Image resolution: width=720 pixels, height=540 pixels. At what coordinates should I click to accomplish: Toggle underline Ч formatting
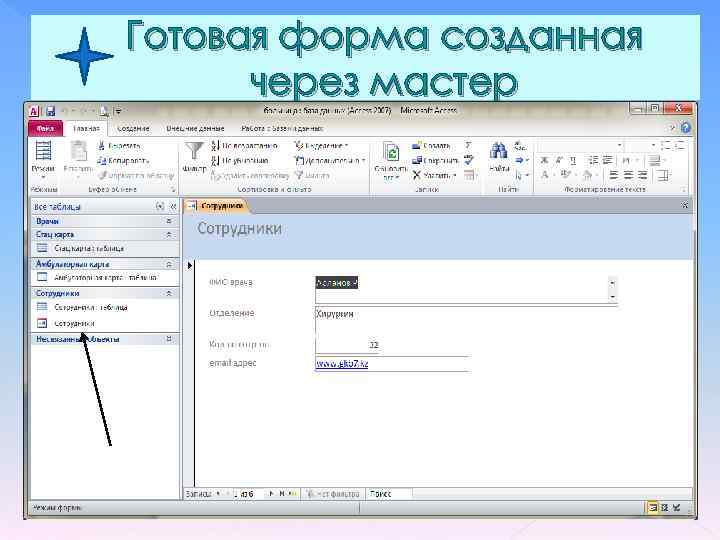click(x=573, y=160)
